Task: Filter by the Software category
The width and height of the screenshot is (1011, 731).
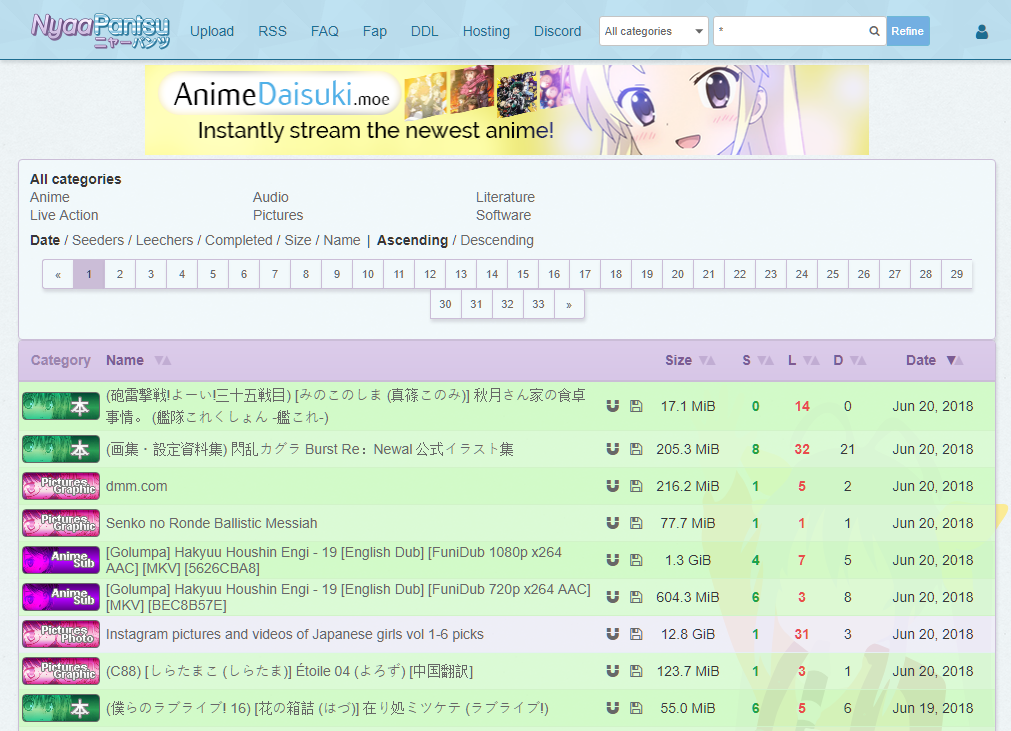Action: coord(503,215)
